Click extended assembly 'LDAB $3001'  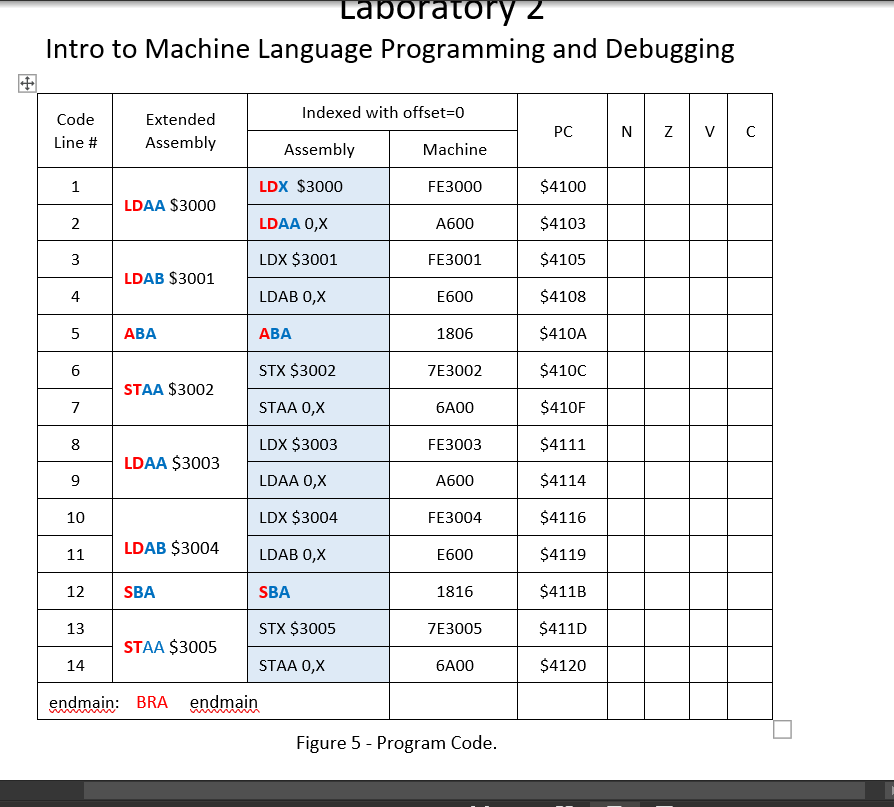[x=169, y=278]
